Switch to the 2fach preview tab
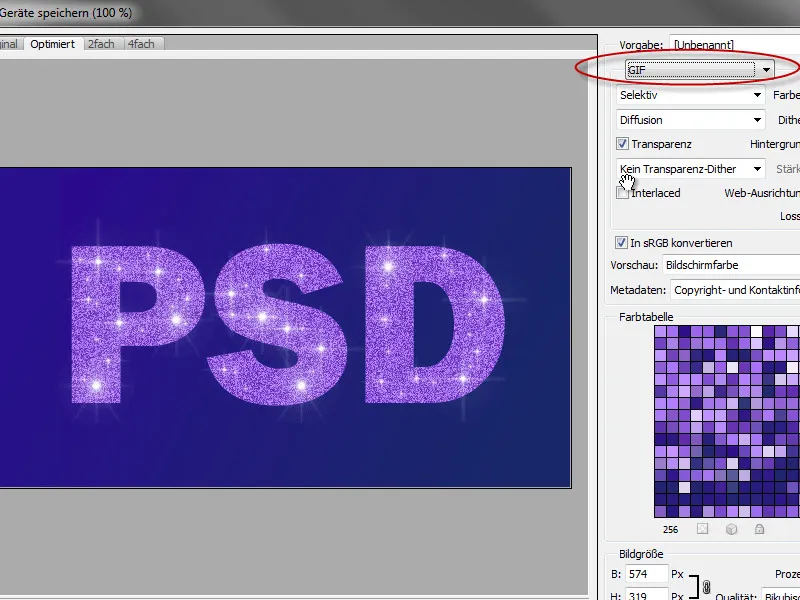800x600 pixels. pos(101,44)
